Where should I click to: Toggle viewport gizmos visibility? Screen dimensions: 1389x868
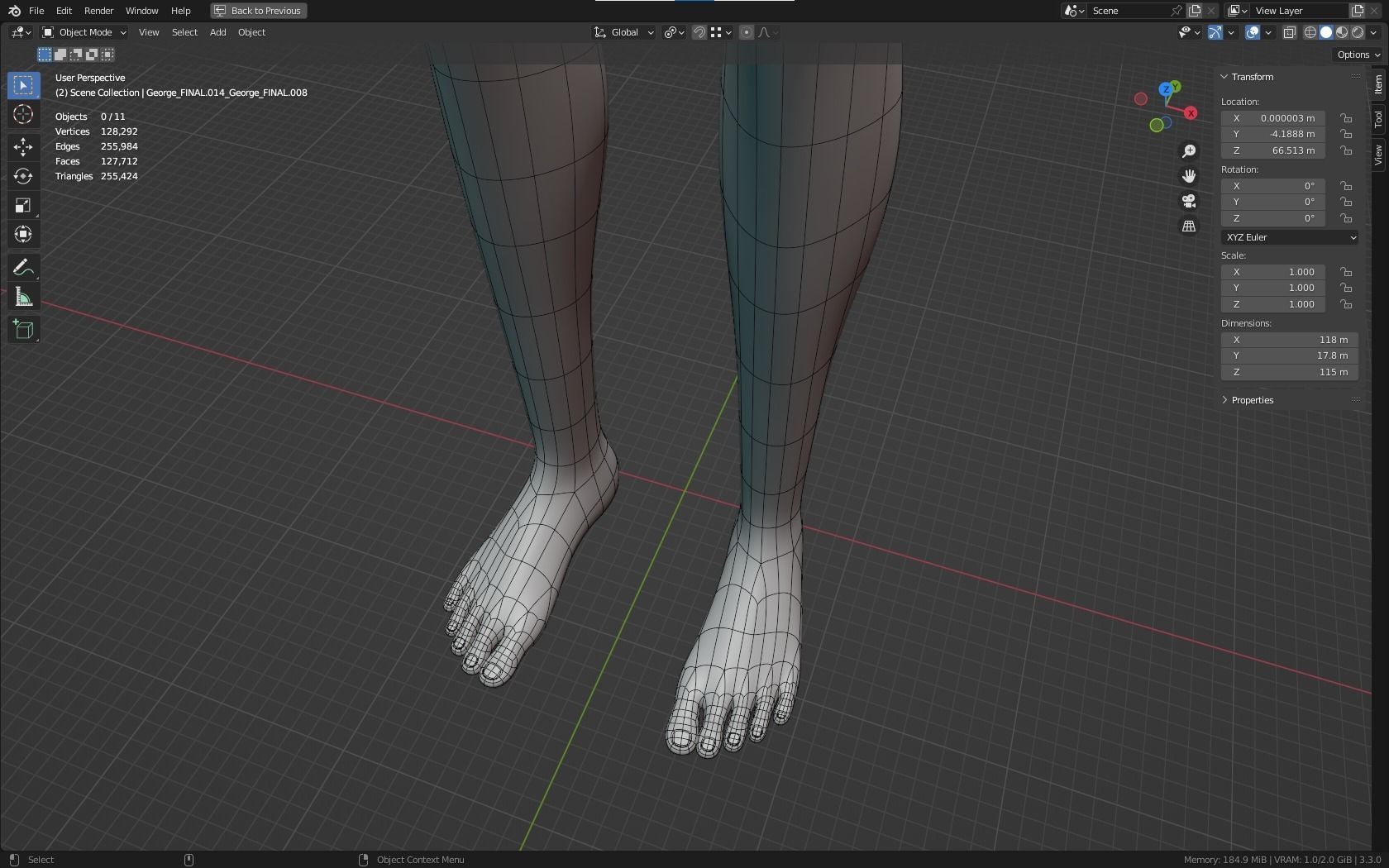[1215, 32]
